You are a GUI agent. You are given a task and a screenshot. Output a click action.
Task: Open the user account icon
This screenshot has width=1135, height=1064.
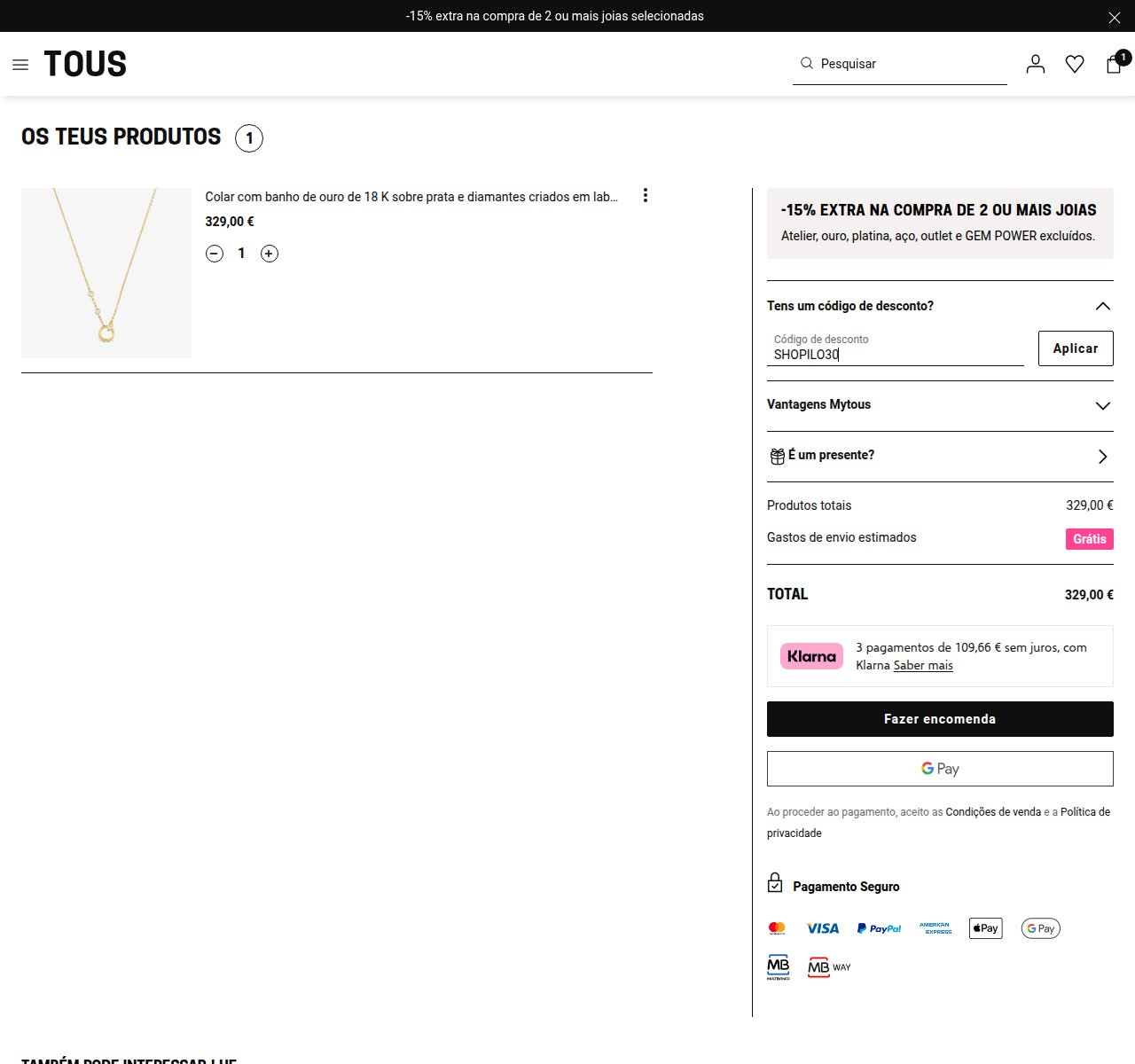[x=1036, y=64]
